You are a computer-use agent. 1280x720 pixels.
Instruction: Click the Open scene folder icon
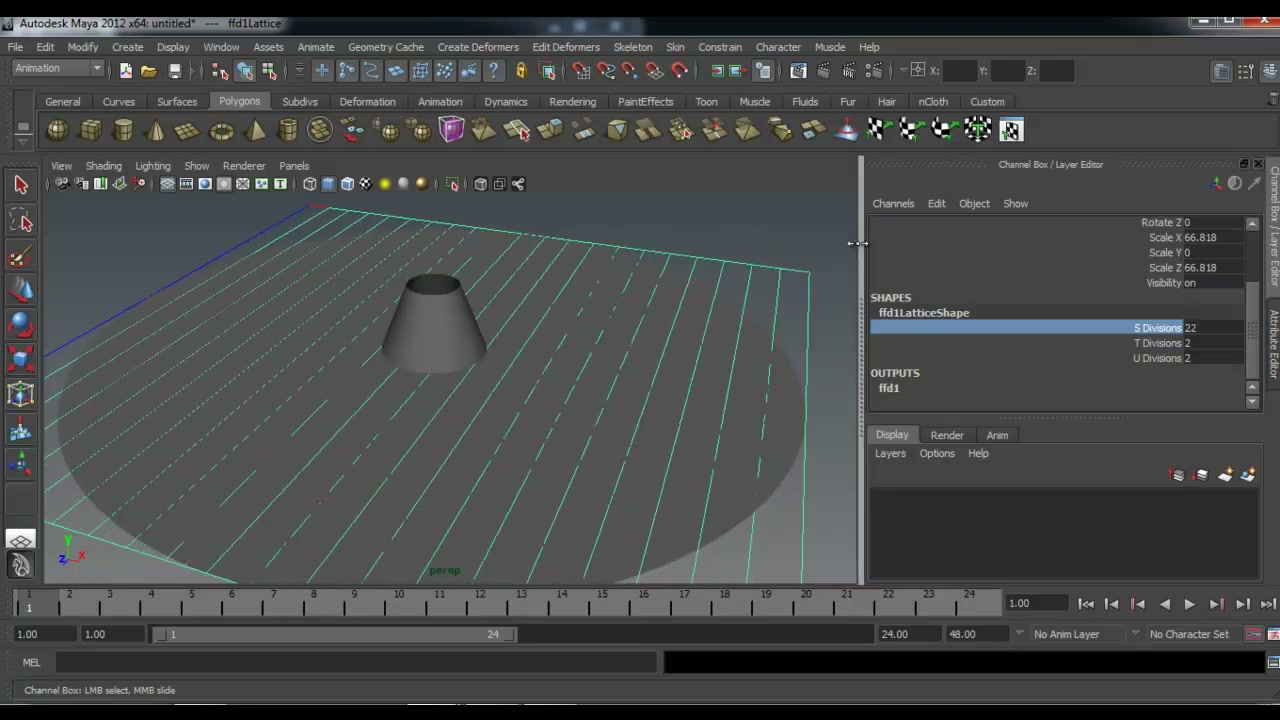(149, 70)
